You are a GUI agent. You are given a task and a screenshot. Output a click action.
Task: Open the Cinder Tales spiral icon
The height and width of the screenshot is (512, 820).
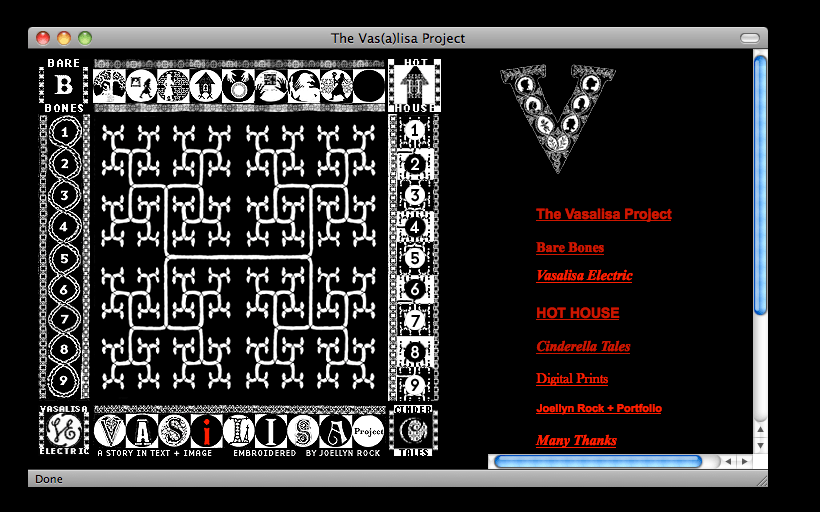(413, 431)
